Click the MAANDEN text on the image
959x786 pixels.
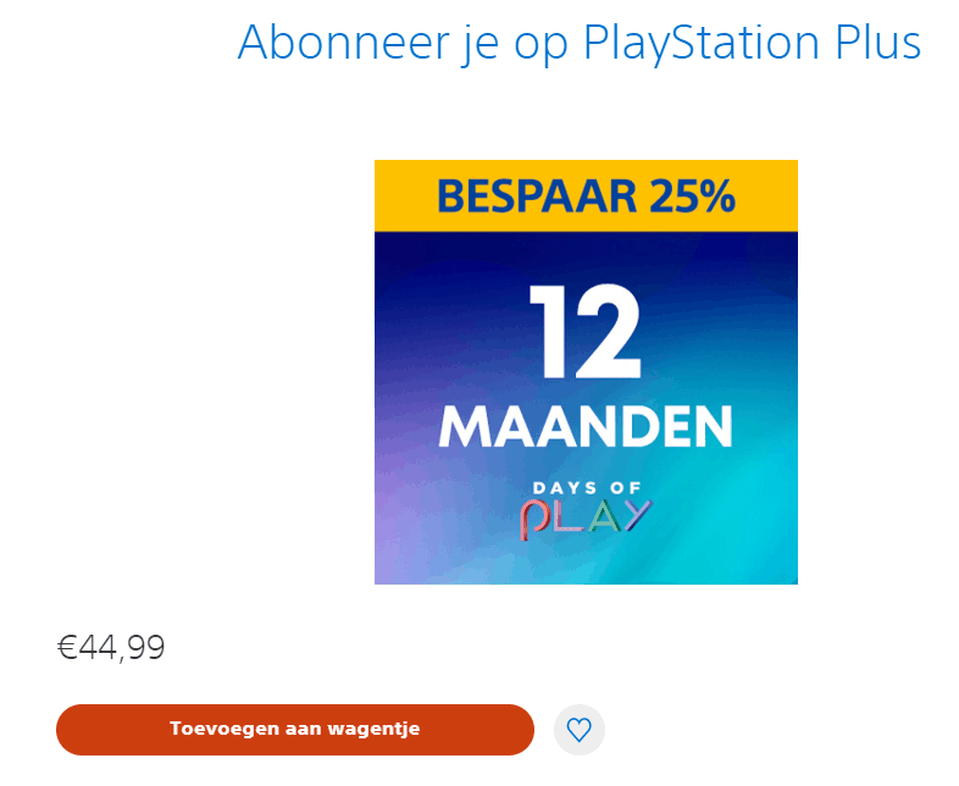586,426
